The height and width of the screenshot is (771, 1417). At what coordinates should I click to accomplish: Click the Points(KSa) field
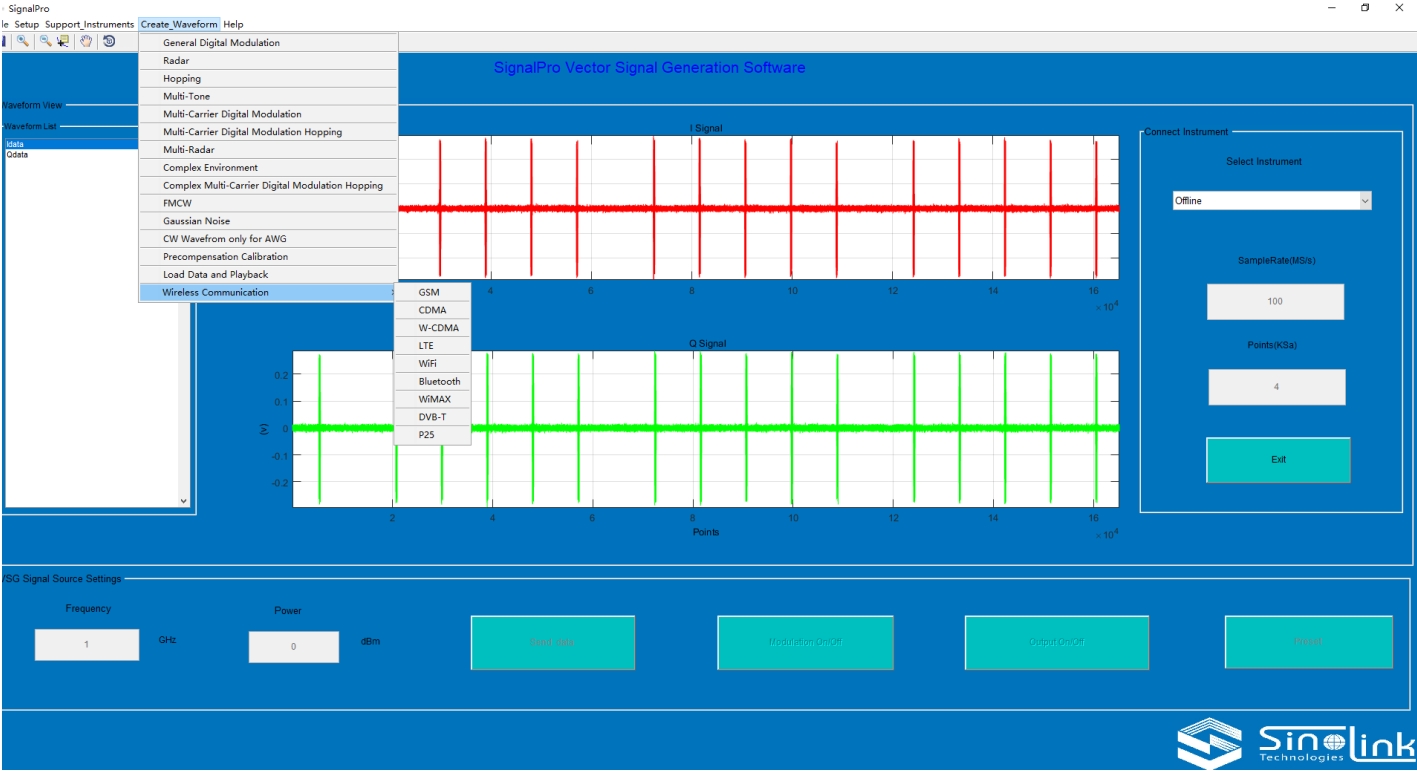click(1276, 387)
